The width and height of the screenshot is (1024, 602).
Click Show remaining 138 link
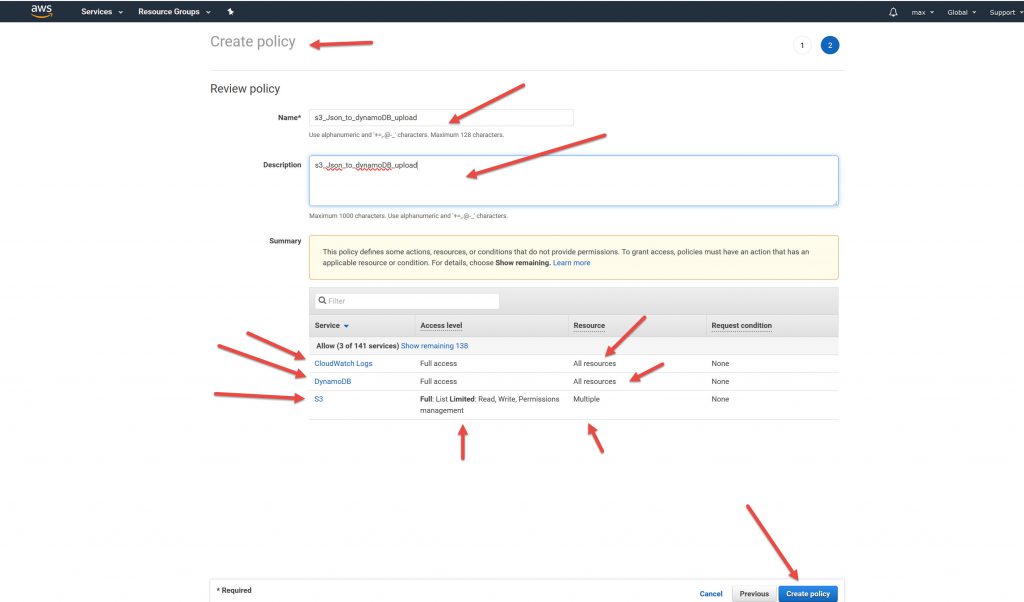(434, 346)
